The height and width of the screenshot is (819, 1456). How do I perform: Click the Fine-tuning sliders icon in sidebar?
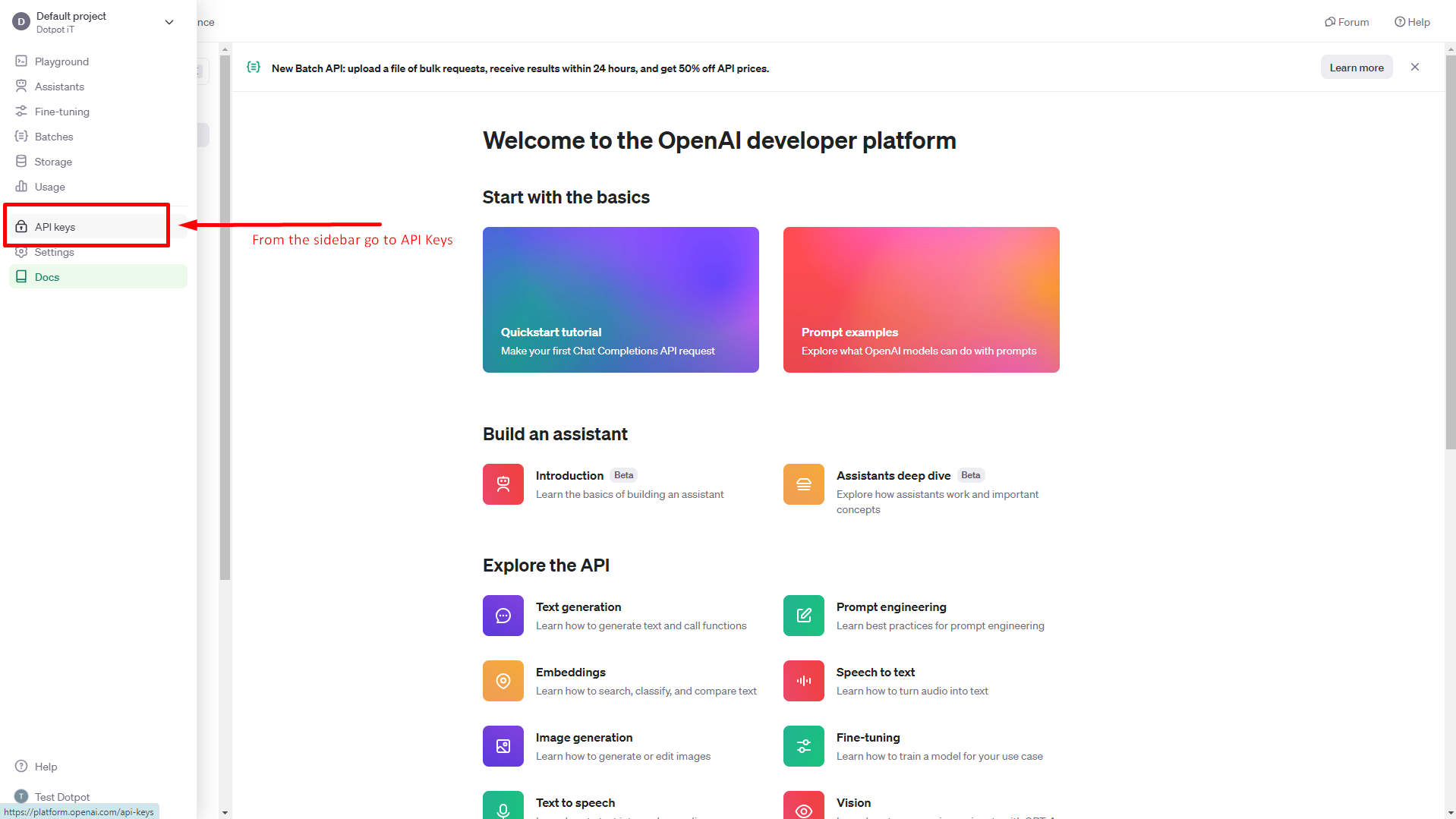point(21,111)
